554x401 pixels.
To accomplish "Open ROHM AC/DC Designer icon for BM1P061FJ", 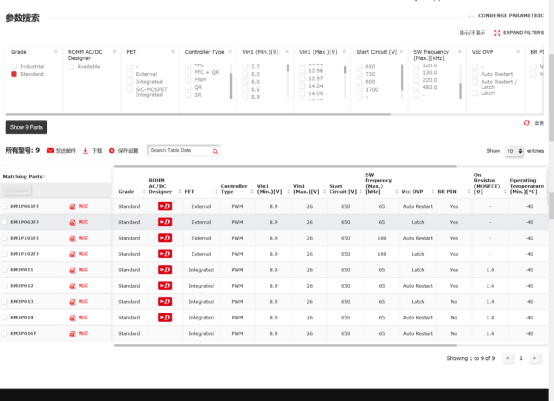I will (x=165, y=206).
